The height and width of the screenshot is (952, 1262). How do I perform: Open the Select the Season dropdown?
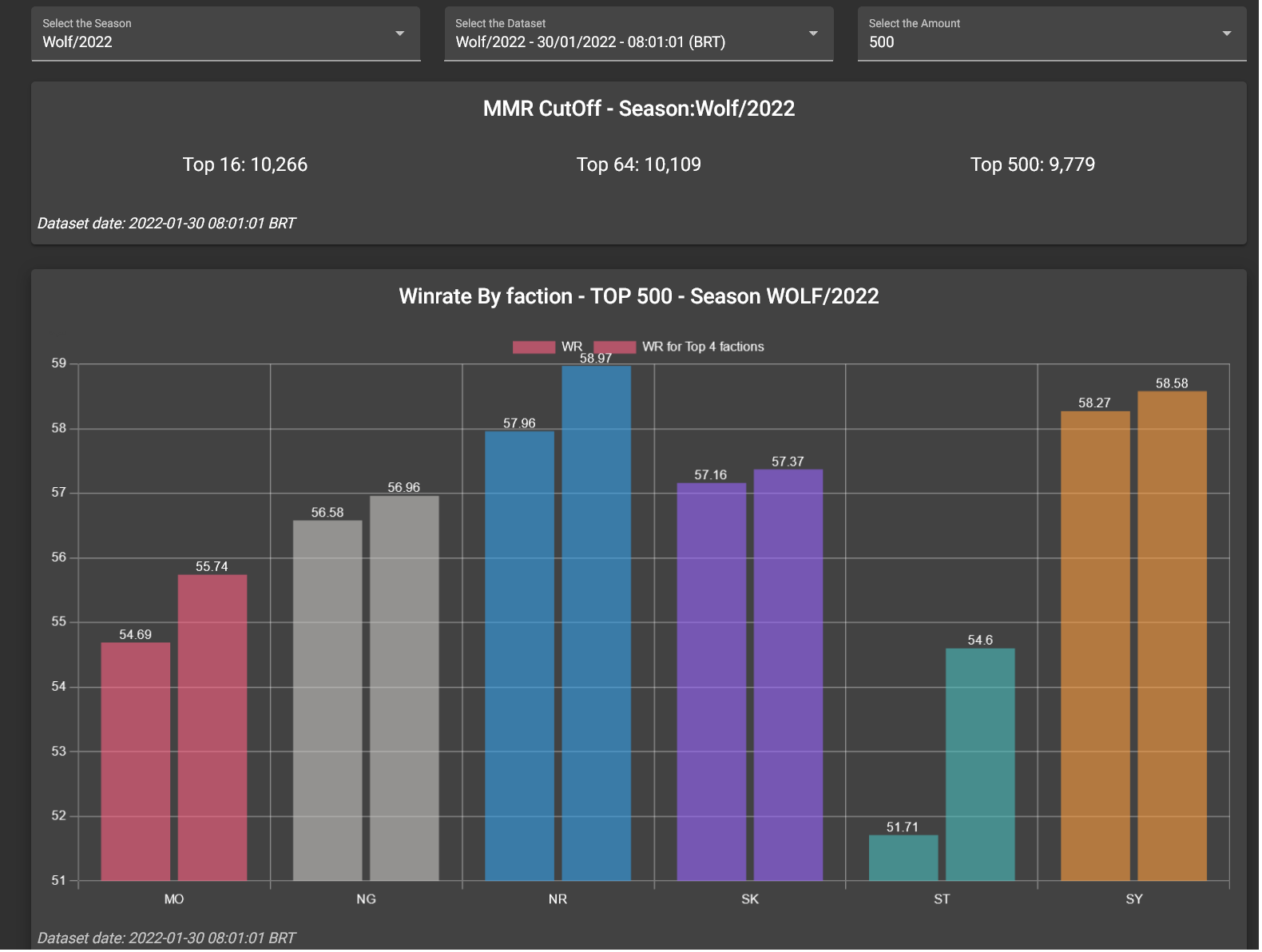[x=226, y=34]
